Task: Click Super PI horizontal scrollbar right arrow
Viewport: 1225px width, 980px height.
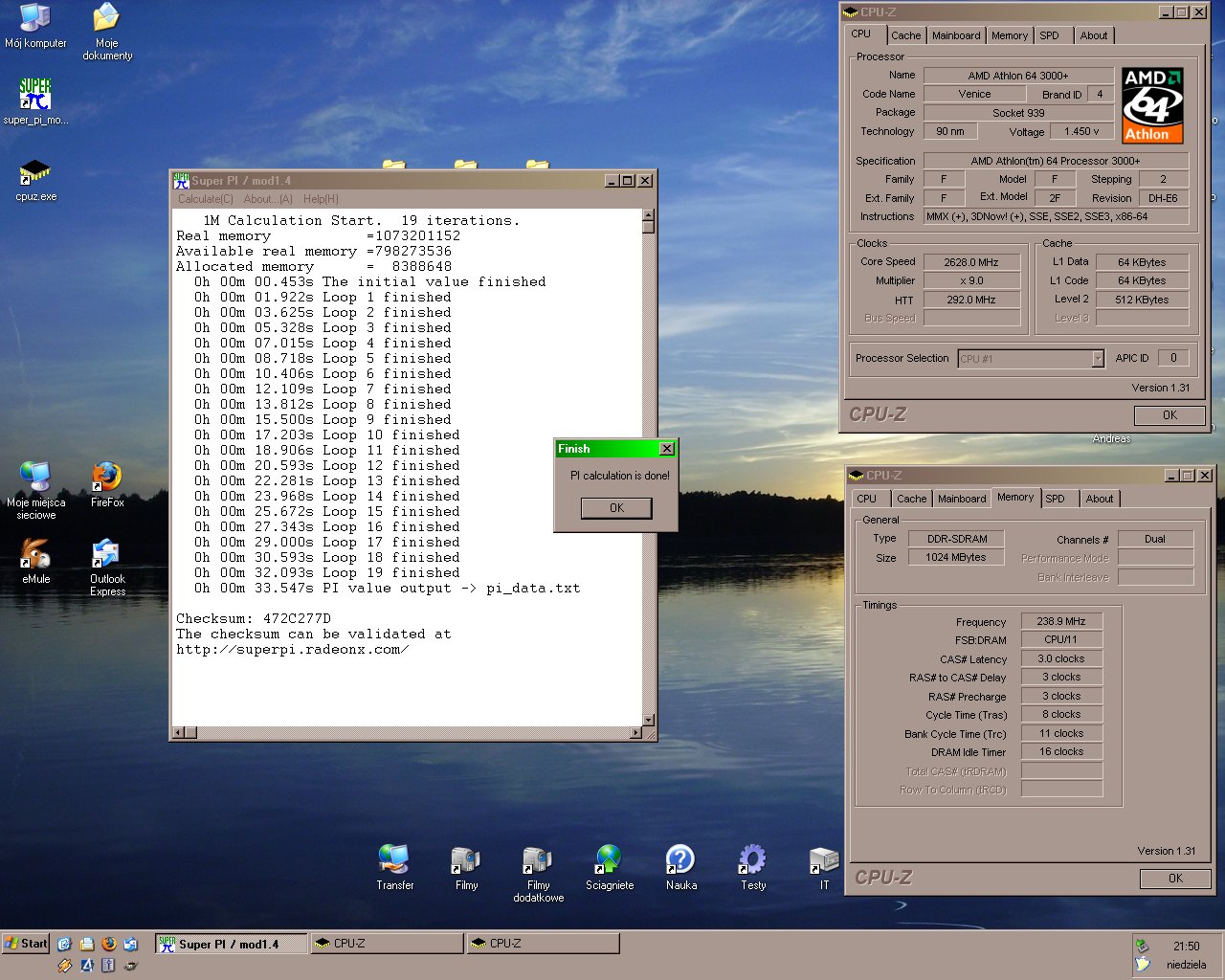Action: pyautogui.click(x=635, y=733)
